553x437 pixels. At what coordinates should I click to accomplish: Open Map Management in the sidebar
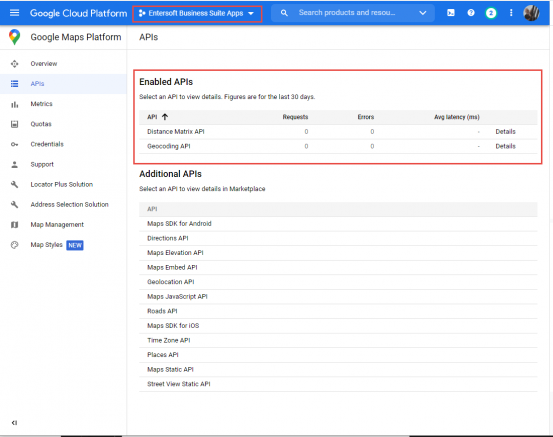(x=63, y=225)
